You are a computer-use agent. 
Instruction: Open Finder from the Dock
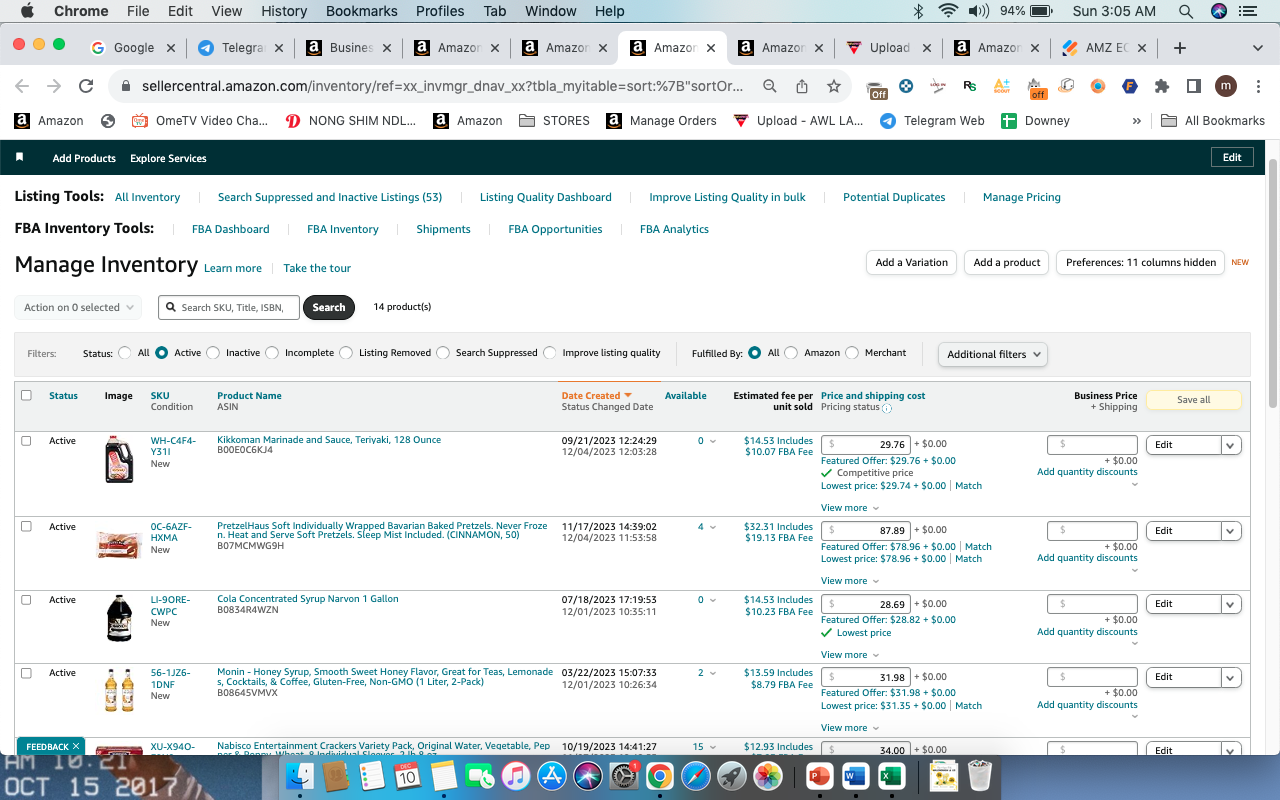pos(300,775)
